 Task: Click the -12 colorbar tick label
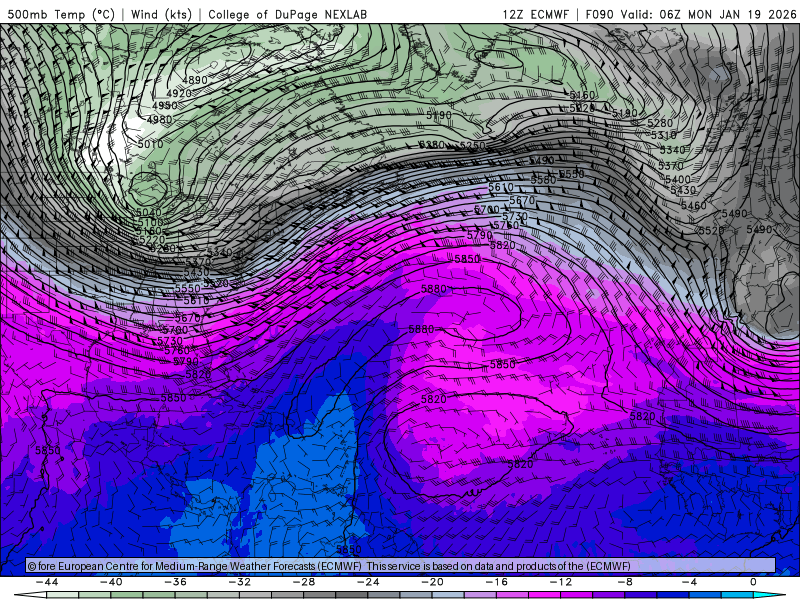(561, 582)
